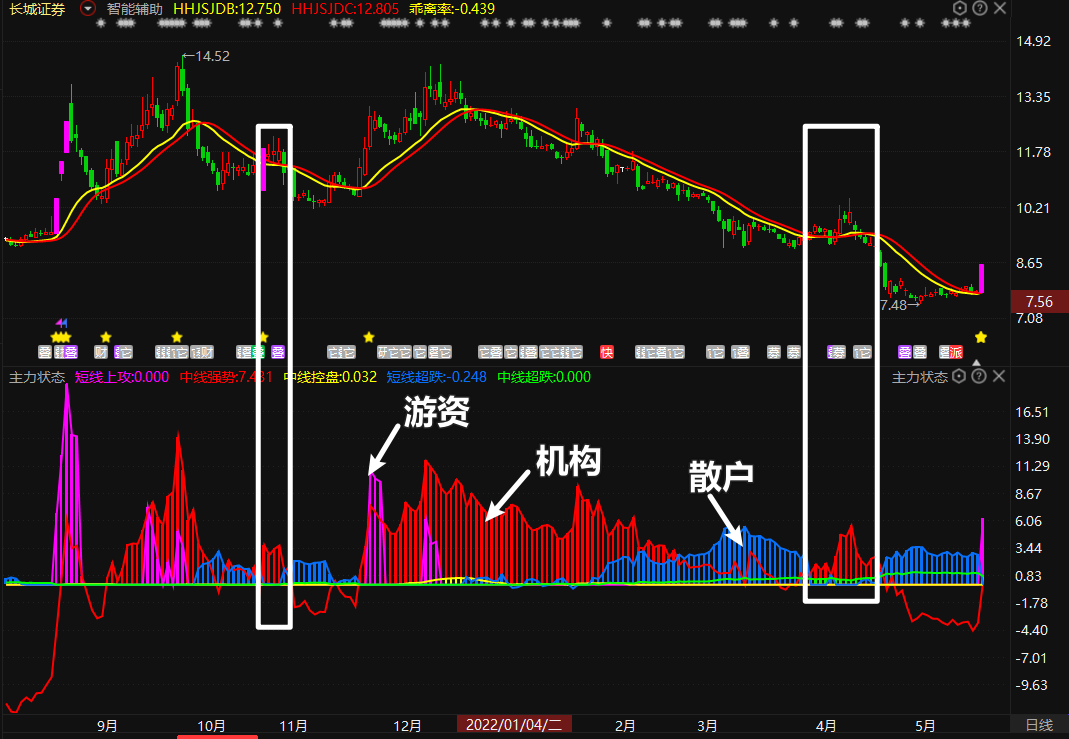Click the red 快 marker badge

pyautogui.click(x=606, y=352)
